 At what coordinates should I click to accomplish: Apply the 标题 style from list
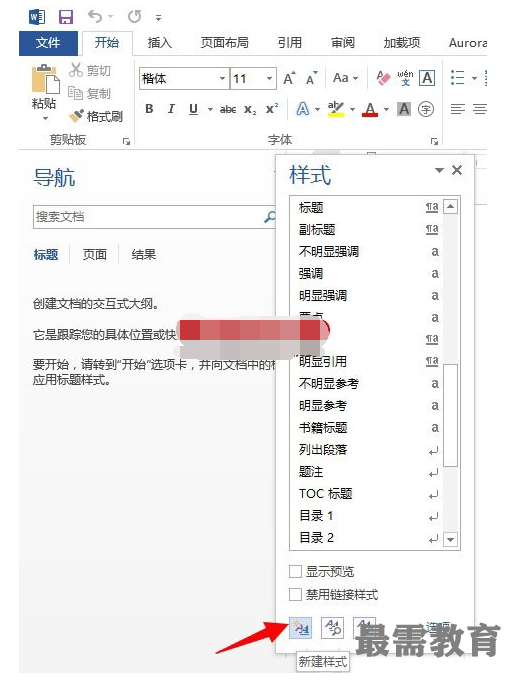pos(367,208)
